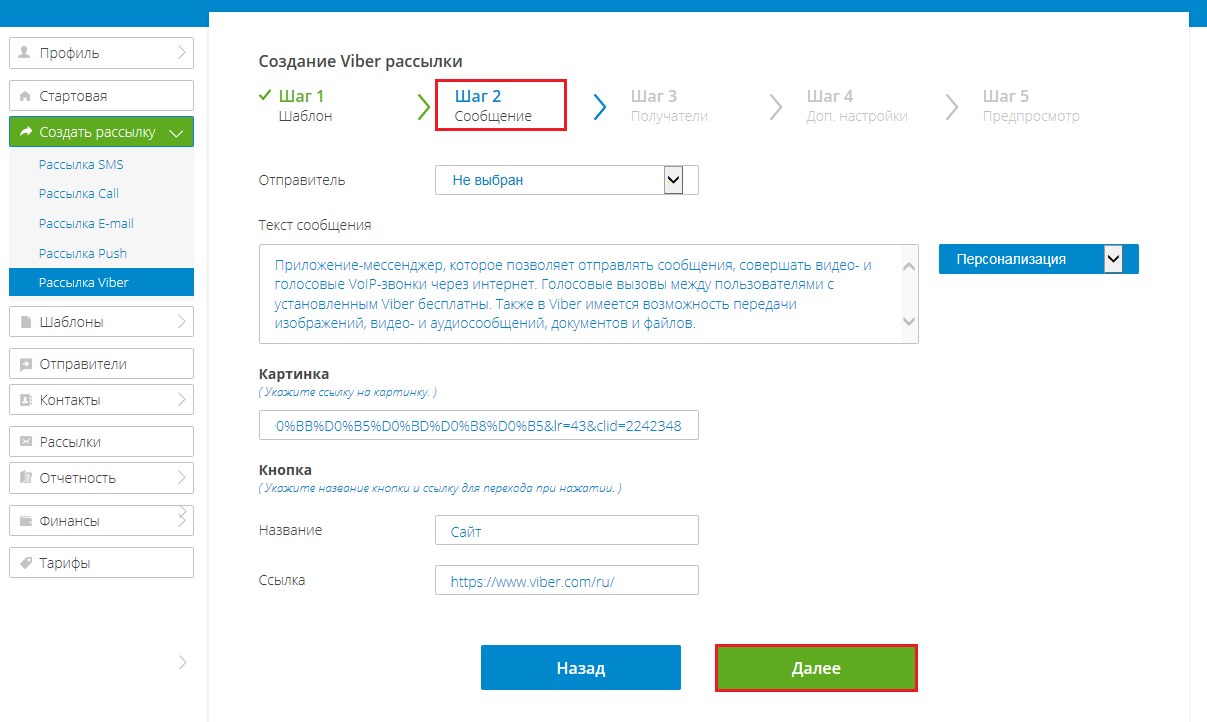Click the Шаблоны document icon
The height and width of the screenshot is (722, 1207).
point(25,322)
